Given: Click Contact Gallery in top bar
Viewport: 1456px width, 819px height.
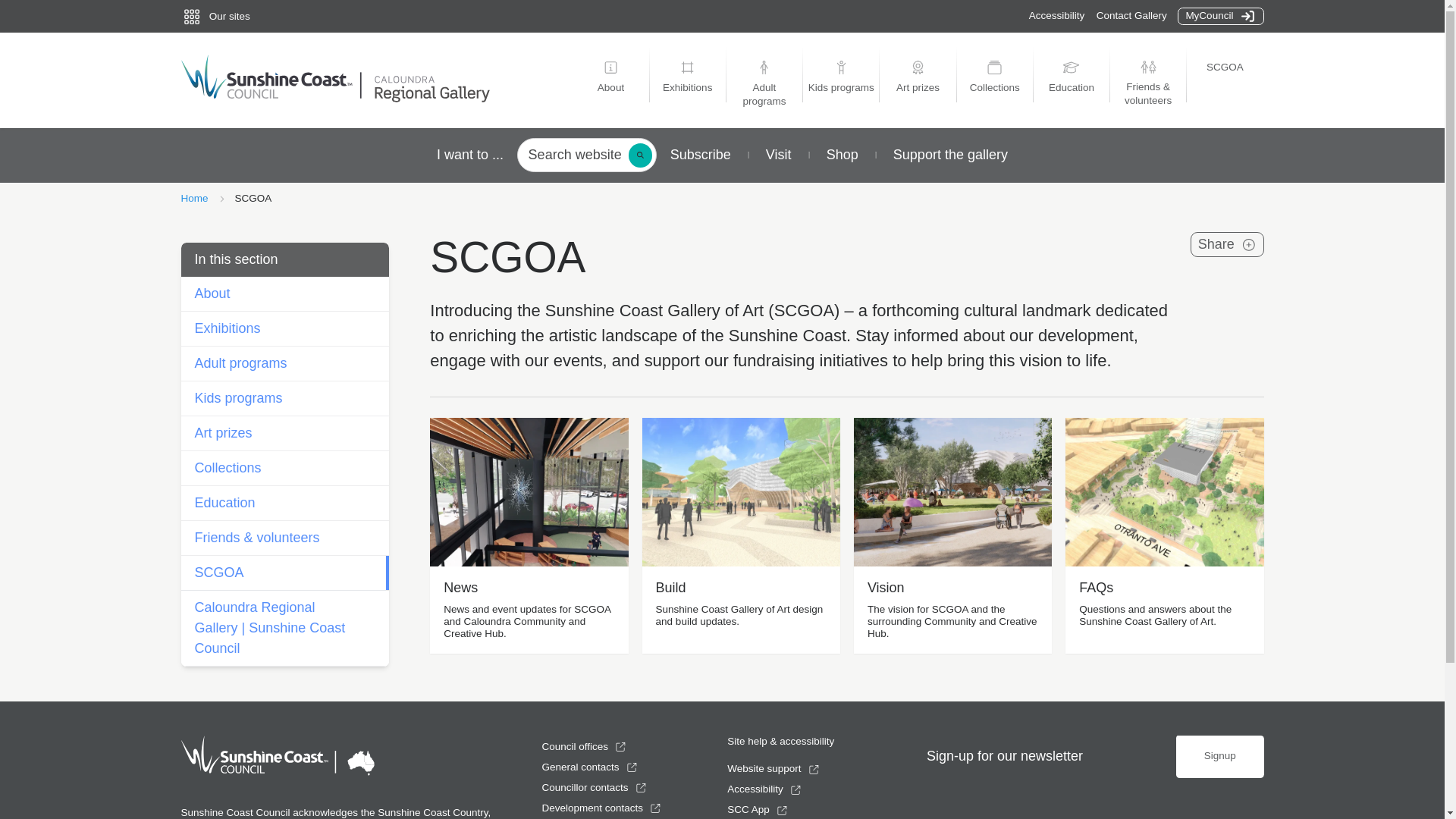Looking at the screenshot, I should click(x=1131, y=16).
